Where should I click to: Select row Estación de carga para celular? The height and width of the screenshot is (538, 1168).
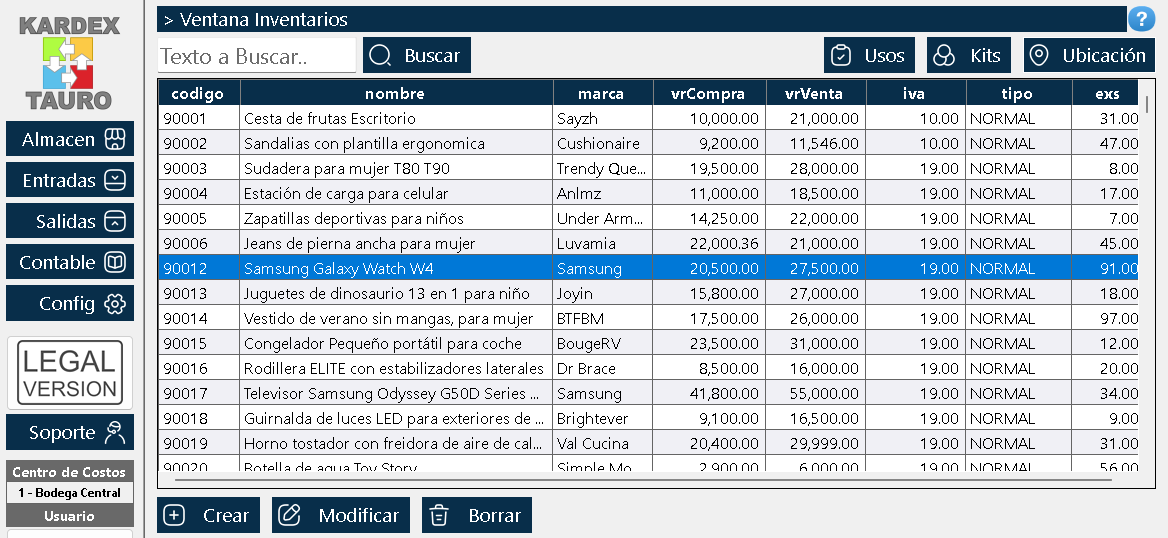tap(648, 194)
